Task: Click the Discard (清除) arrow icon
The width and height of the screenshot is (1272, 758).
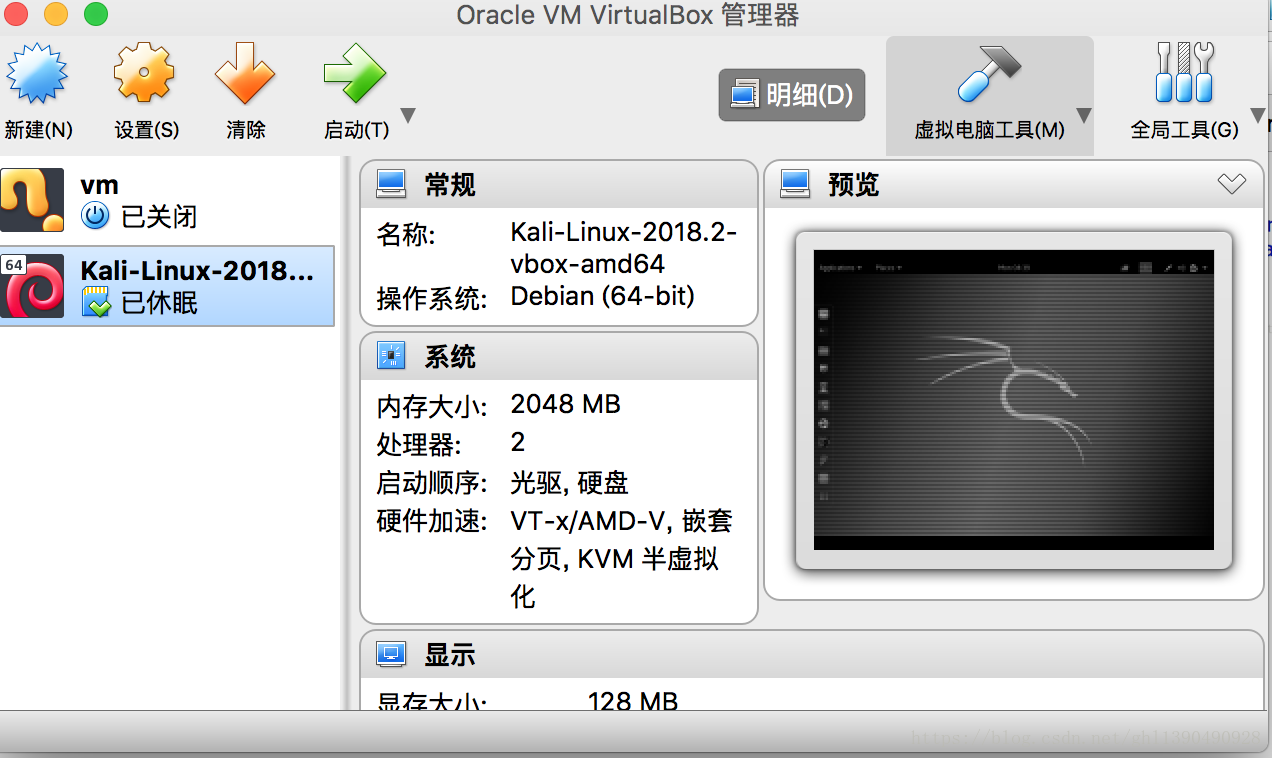Action: [245, 74]
